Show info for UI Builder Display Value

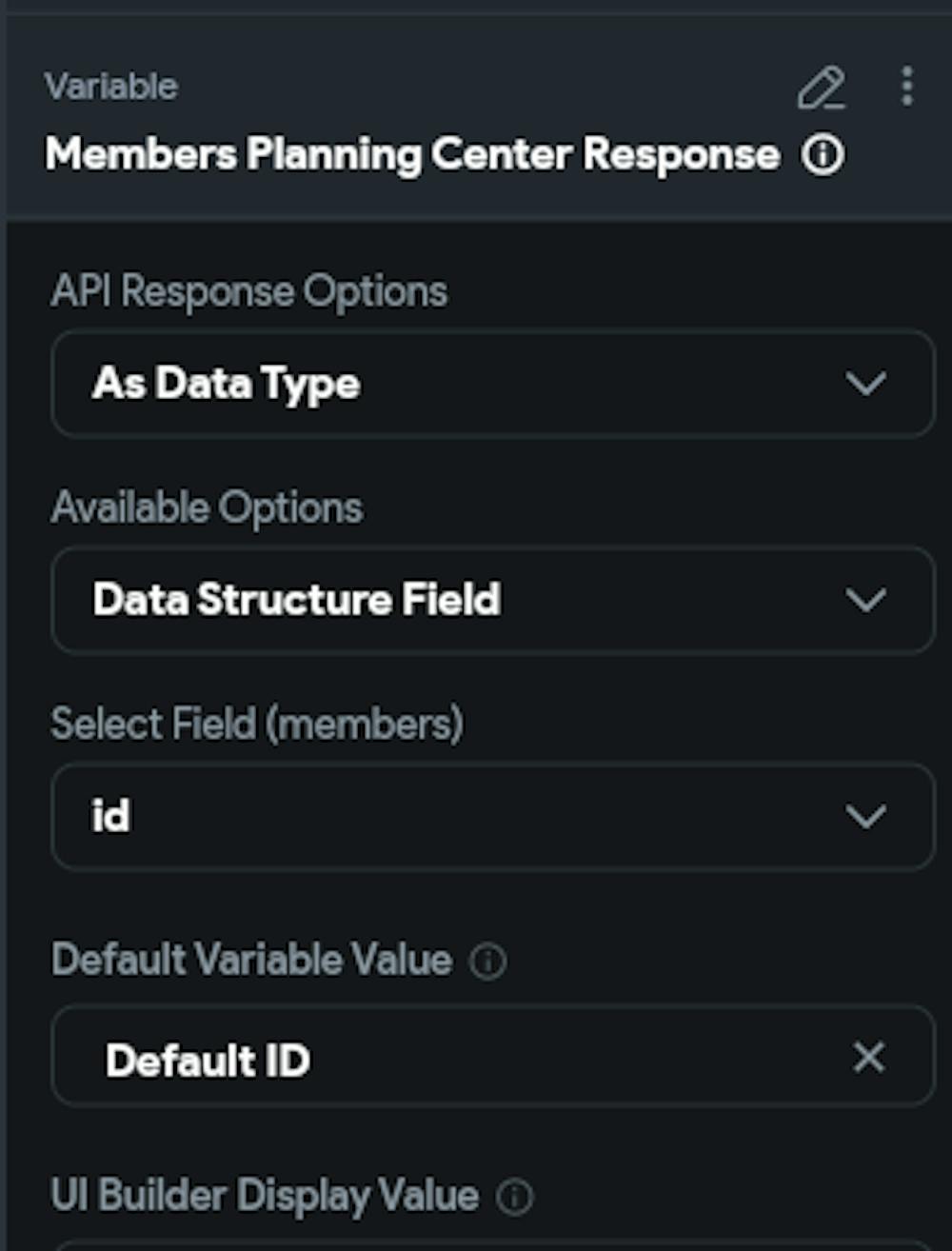point(515,1198)
